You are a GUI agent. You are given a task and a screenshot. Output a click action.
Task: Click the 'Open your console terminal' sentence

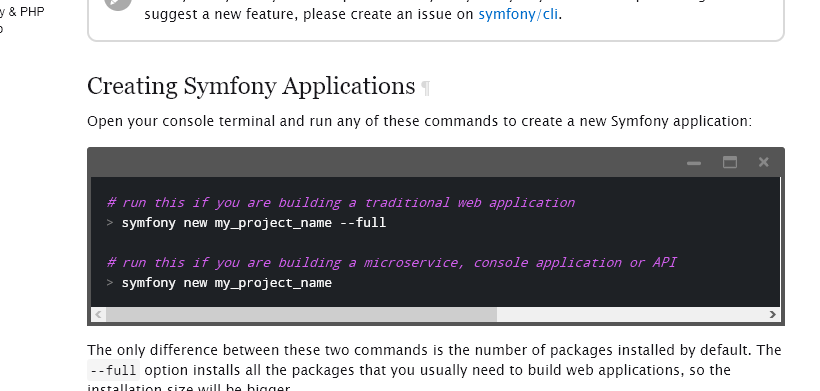(419, 121)
